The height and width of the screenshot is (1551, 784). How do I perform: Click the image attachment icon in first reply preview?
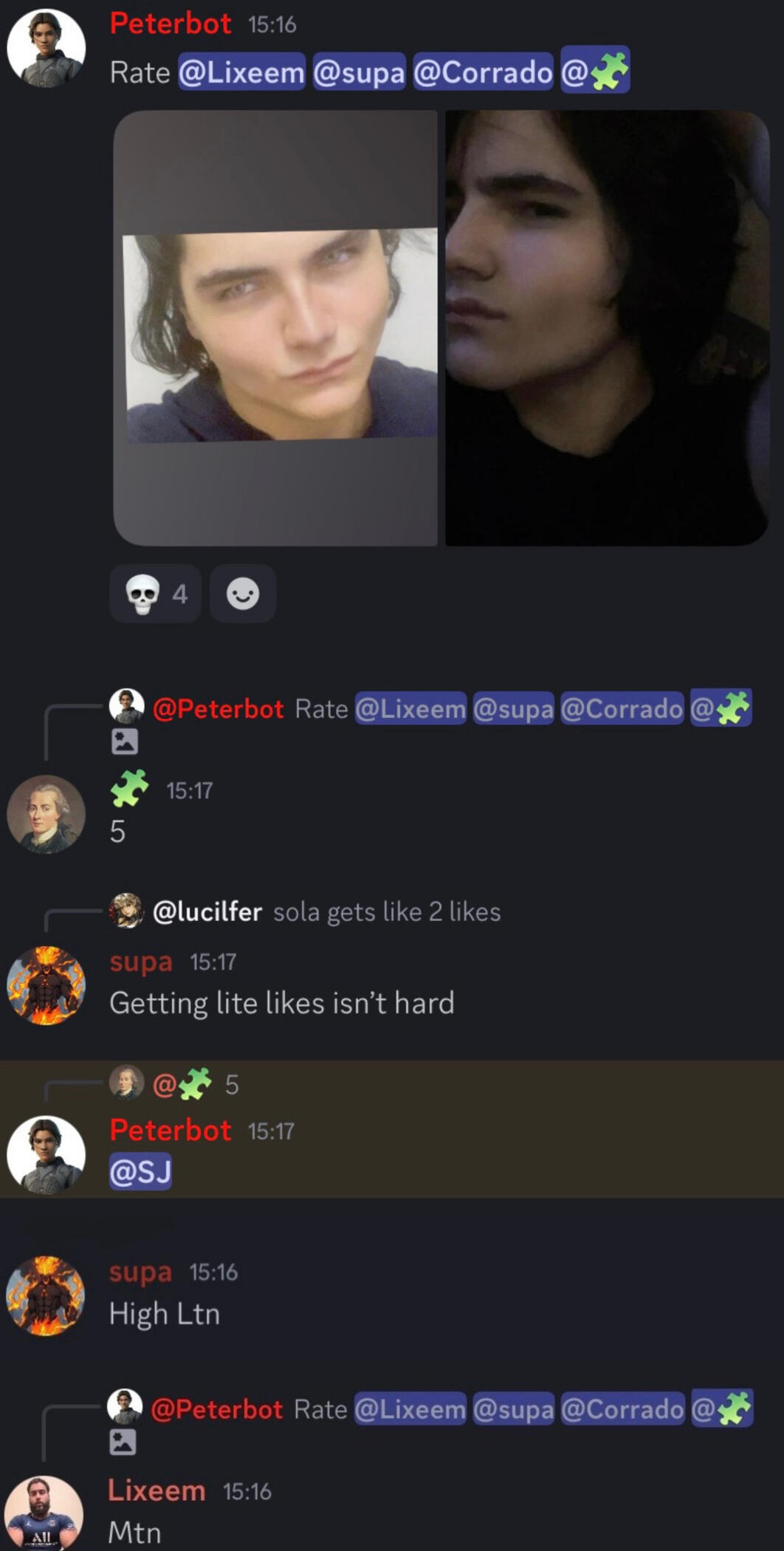pyautogui.click(x=125, y=742)
